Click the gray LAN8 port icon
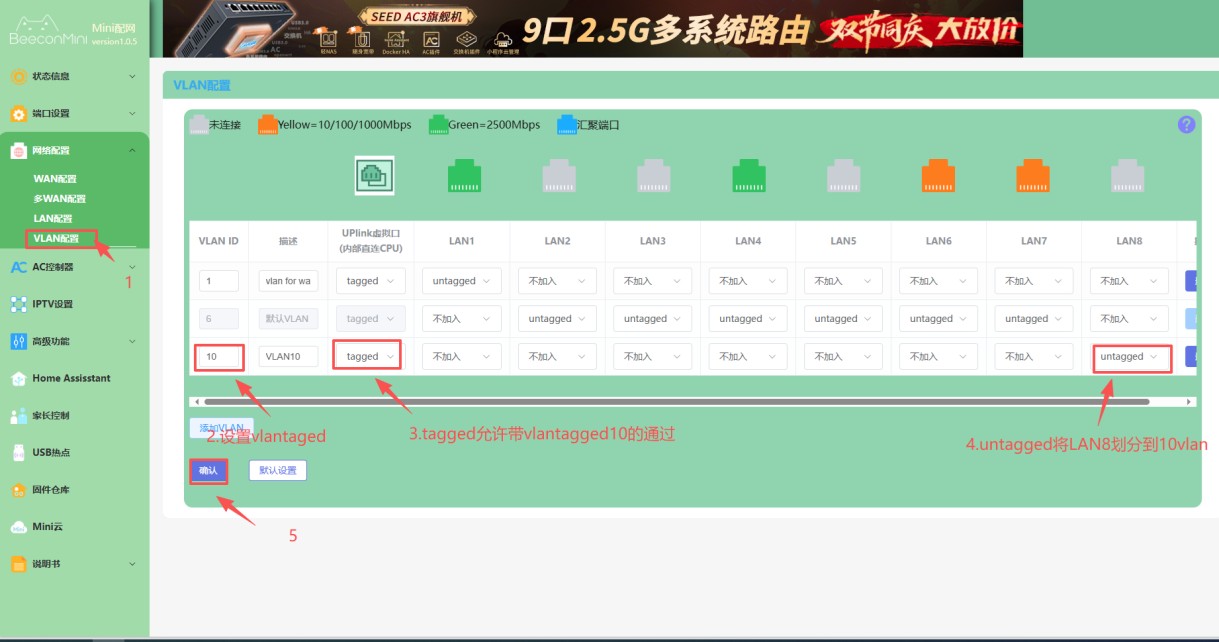The image size is (1219, 642). [1127, 176]
